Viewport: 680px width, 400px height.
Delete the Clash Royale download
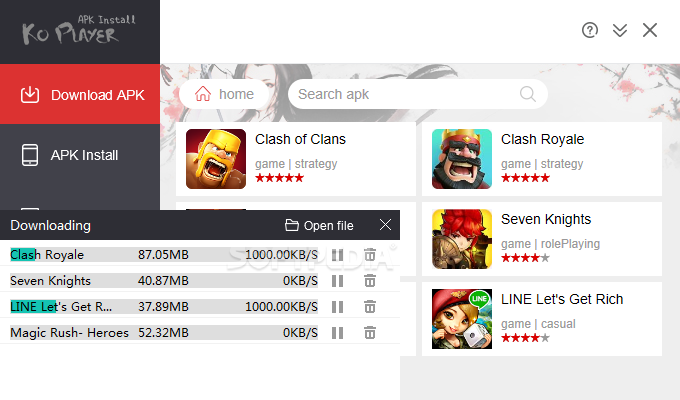pos(370,255)
